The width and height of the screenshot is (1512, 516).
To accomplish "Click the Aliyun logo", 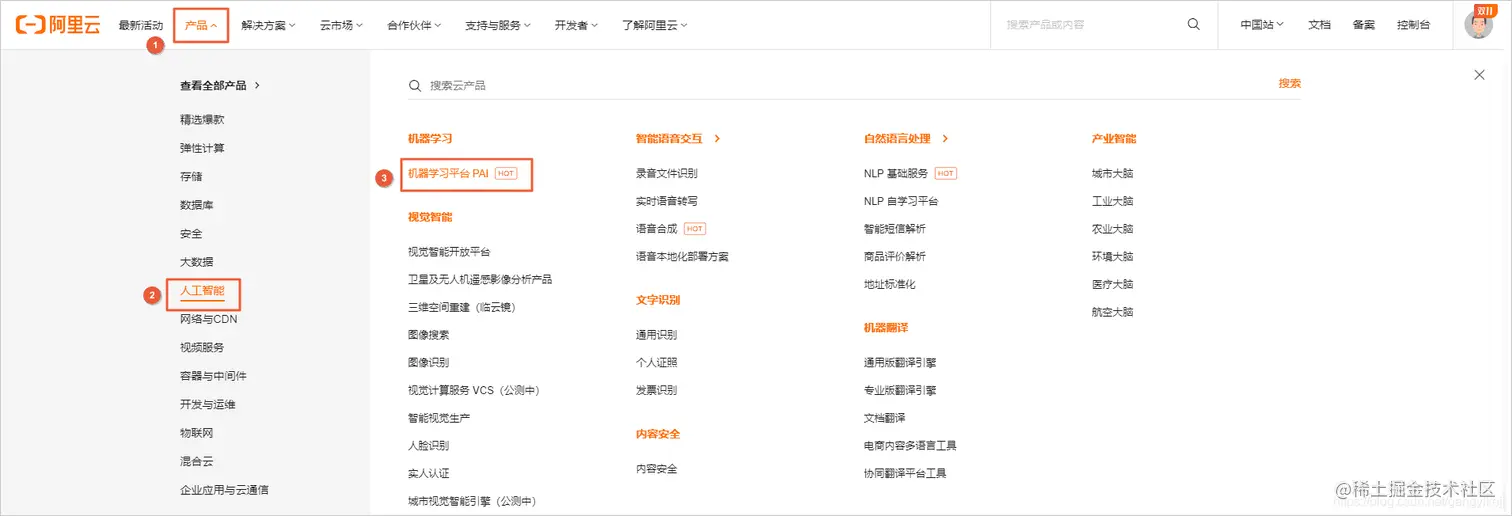I will [x=58, y=25].
